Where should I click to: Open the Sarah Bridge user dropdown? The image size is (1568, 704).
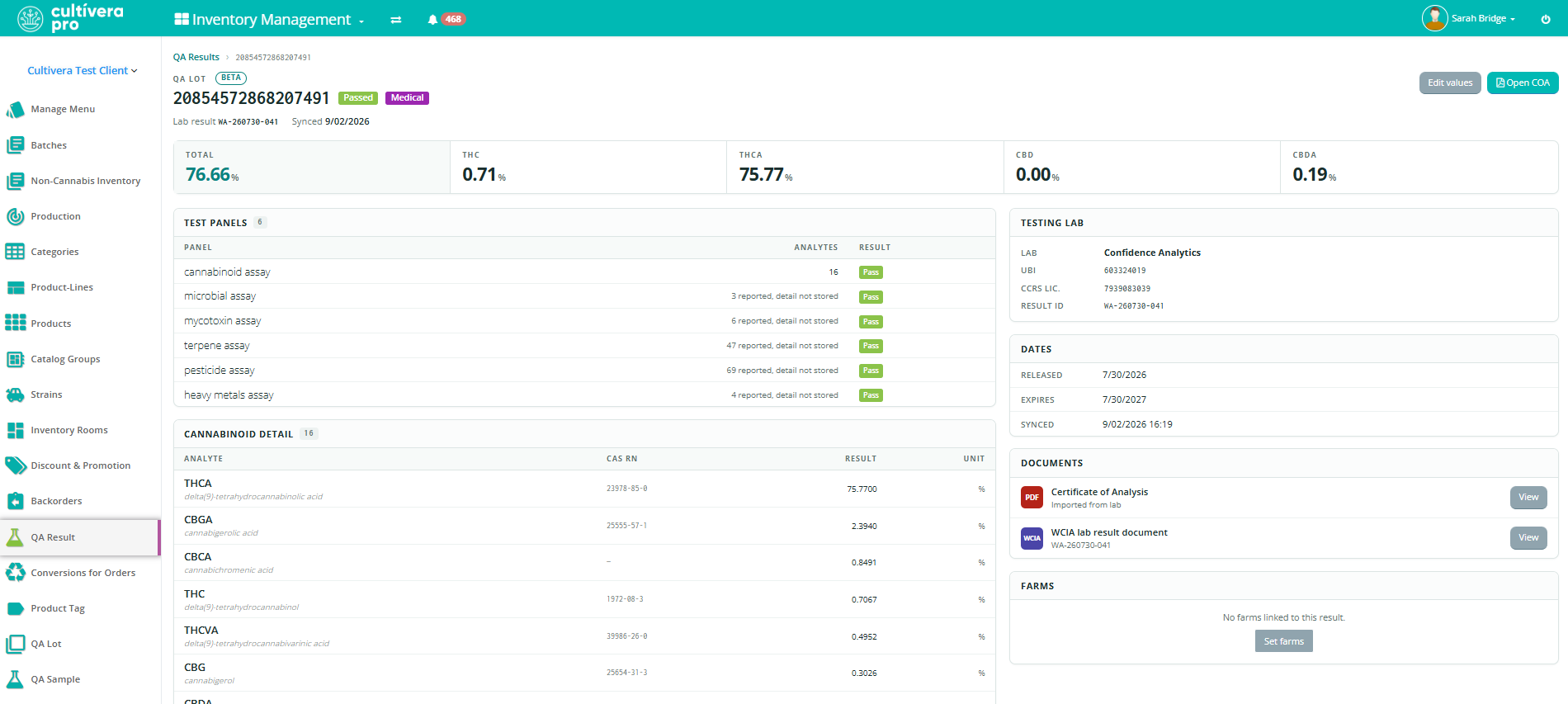coord(1469,18)
